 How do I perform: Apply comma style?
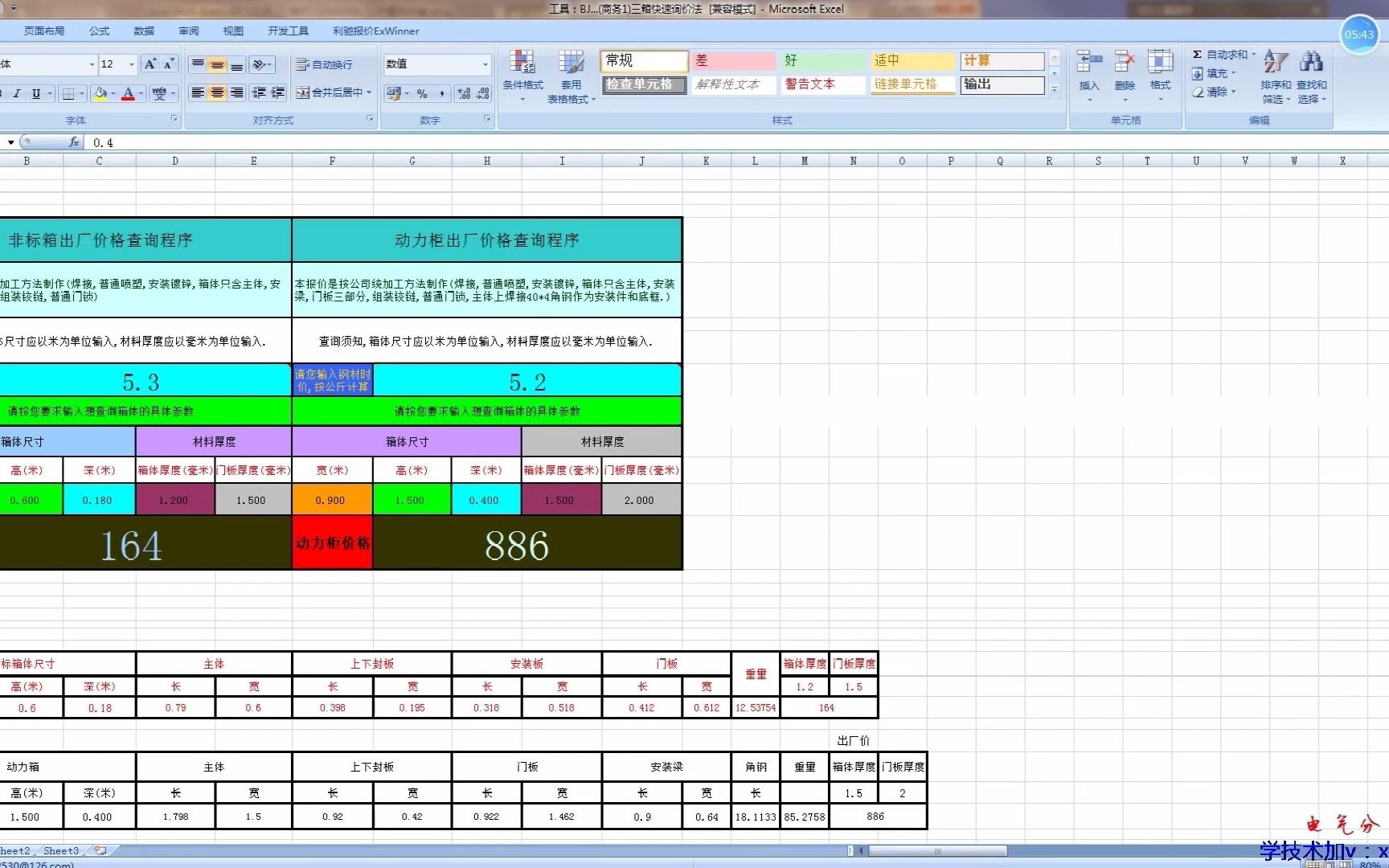(442, 93)
